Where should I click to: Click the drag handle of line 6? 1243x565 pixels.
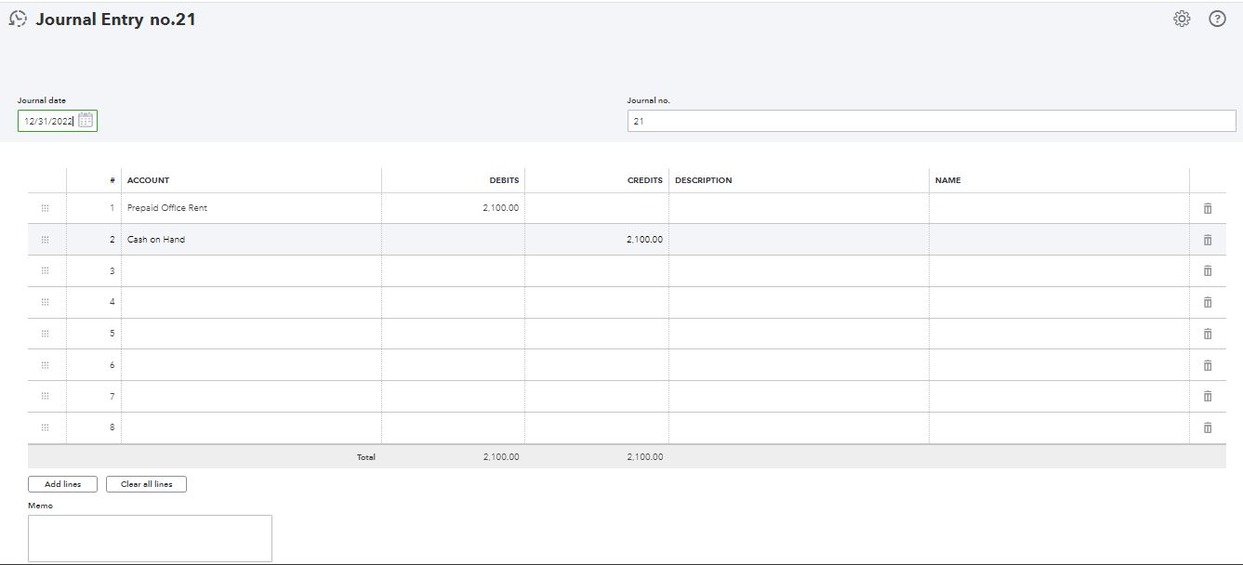tap(45, 365)
